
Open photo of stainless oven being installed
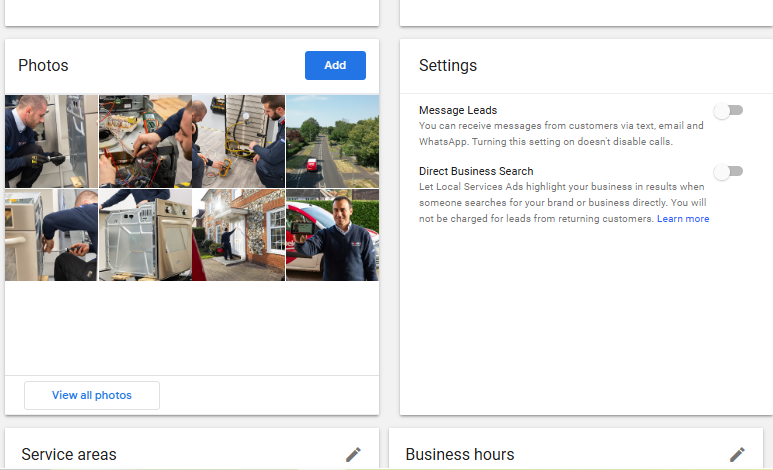coord(145,235)
